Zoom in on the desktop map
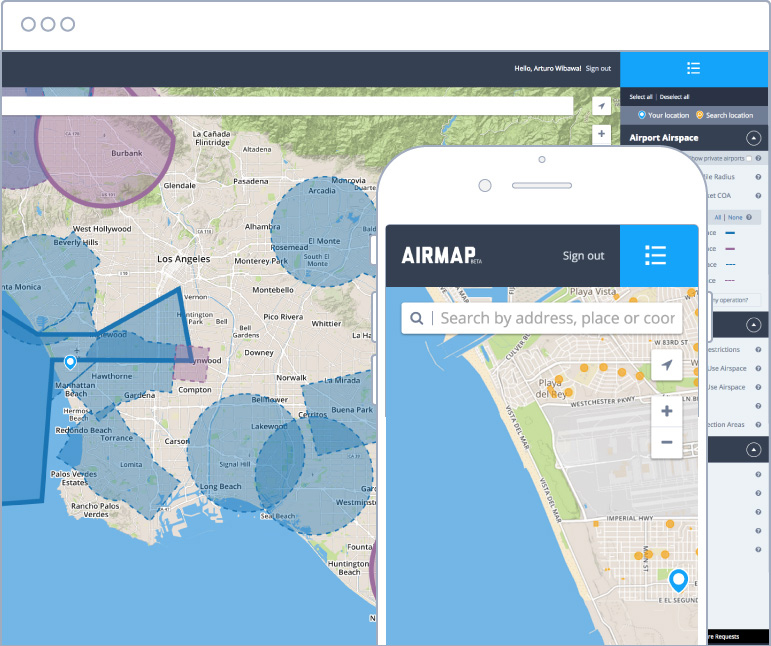 coord(601,134)
